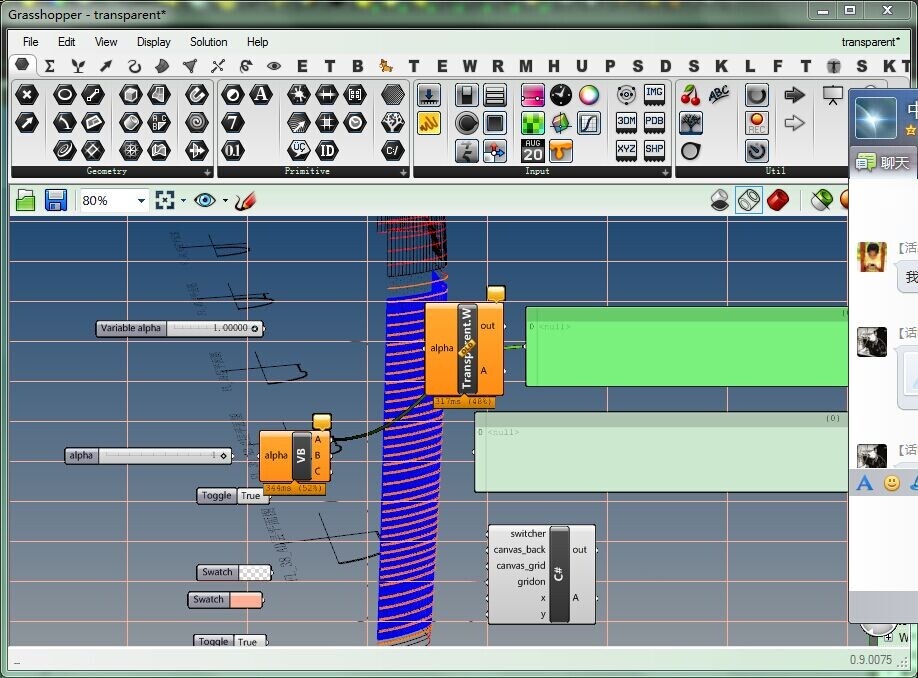Viewport: 918px width, 678px height.
Task: Select the Box parameter icon in Geometry
Action: coord(131,95)
